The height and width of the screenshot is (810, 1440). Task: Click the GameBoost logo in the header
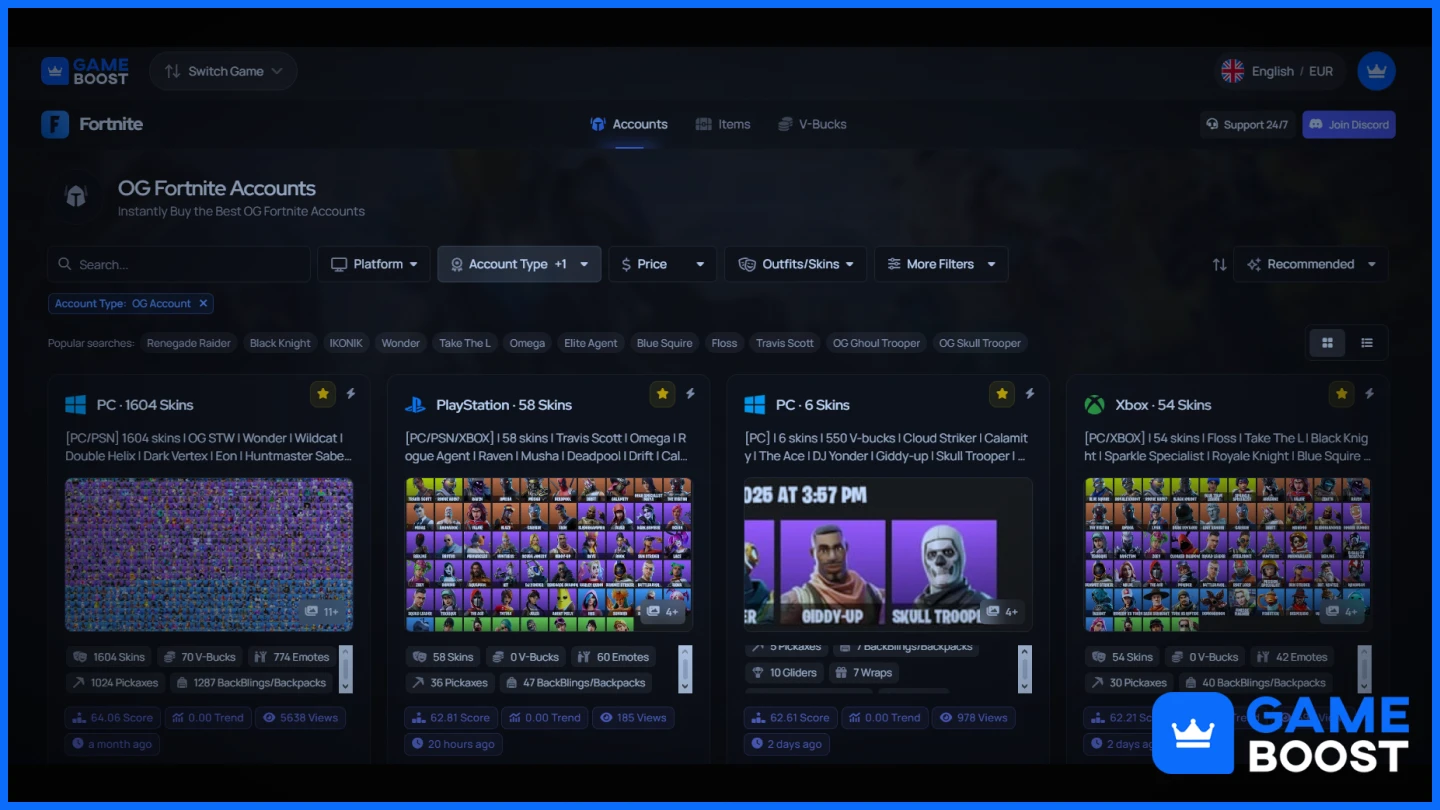pyautogui.click(x=85, y=71)
